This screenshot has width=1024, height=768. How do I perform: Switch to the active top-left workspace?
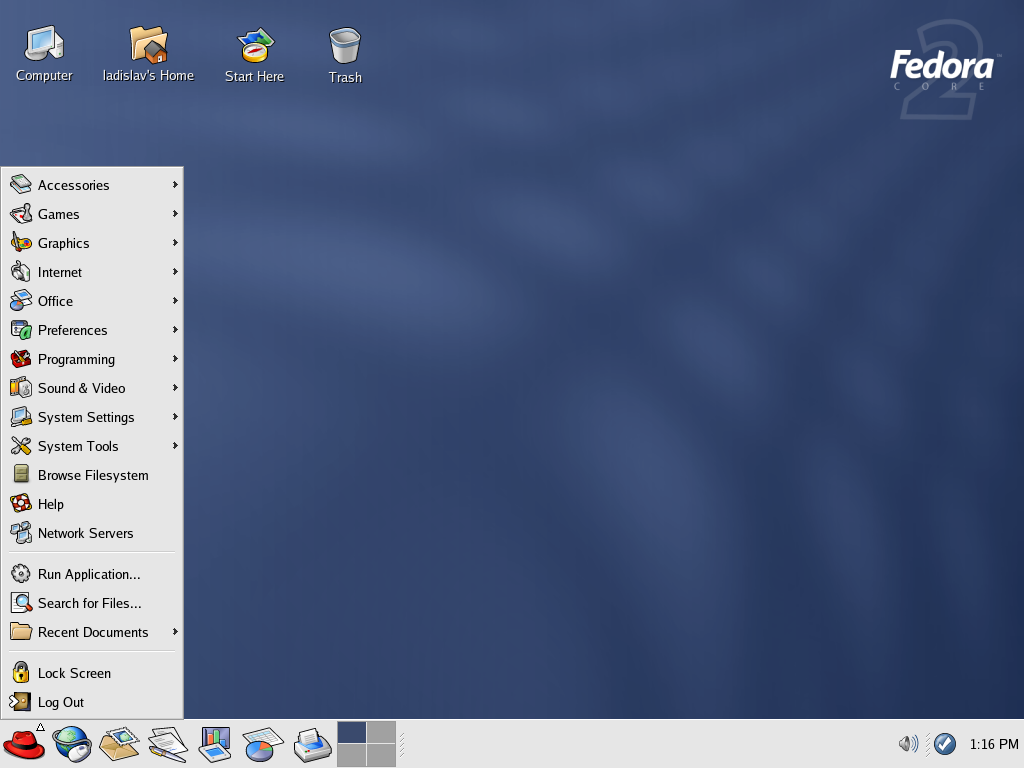pos(352,733)
